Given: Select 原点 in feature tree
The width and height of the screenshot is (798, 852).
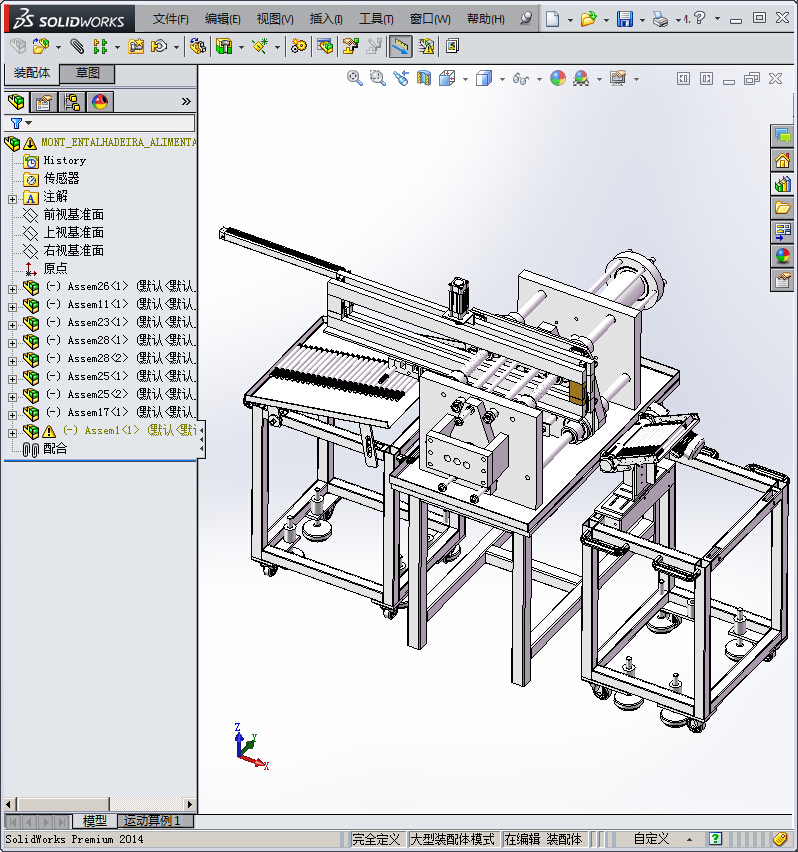Looking at the screenshot, I should pyautogui.click(x=55, y=268).
